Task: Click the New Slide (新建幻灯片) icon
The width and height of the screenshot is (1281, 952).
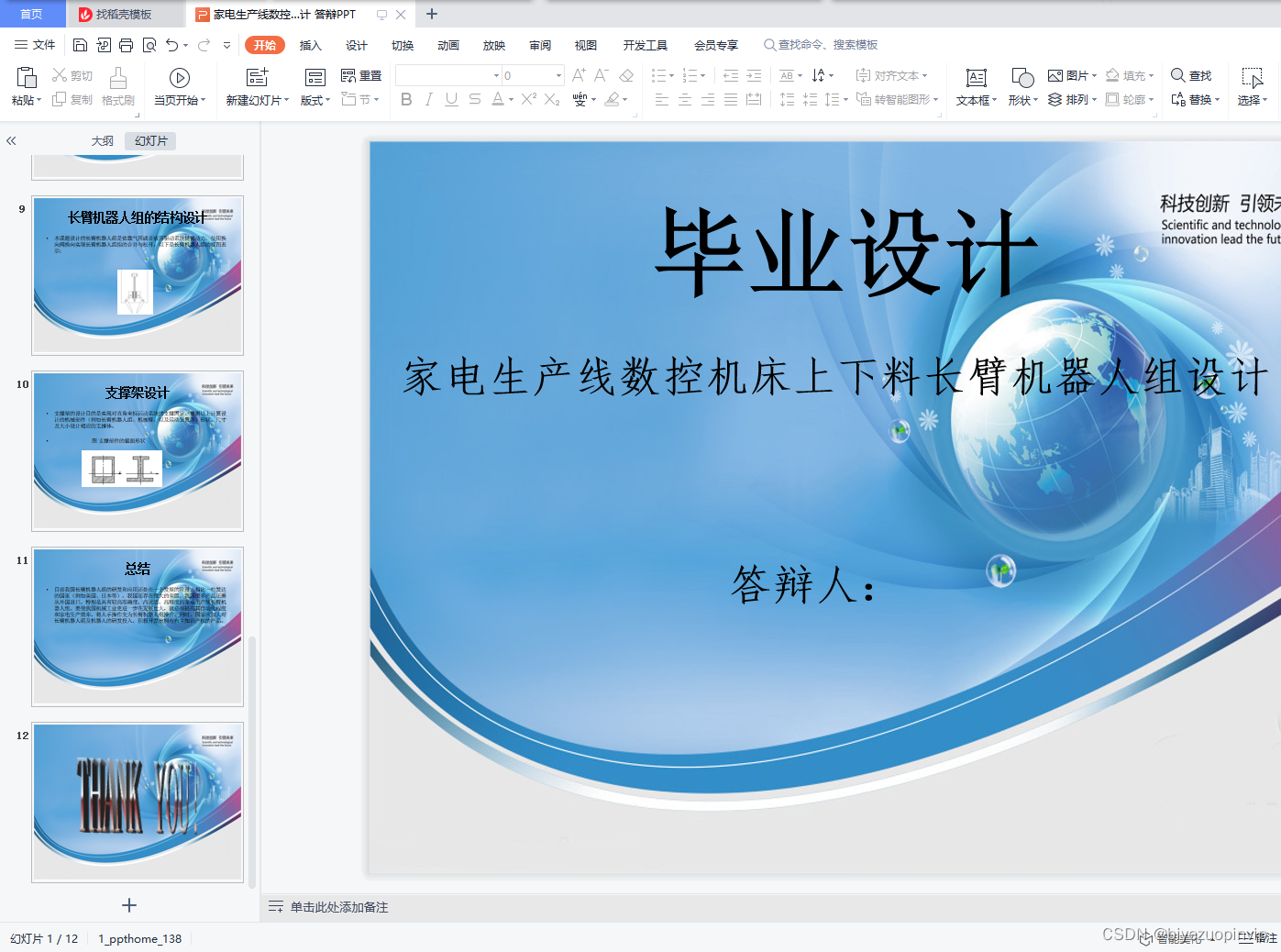Action: coord(258,77)
